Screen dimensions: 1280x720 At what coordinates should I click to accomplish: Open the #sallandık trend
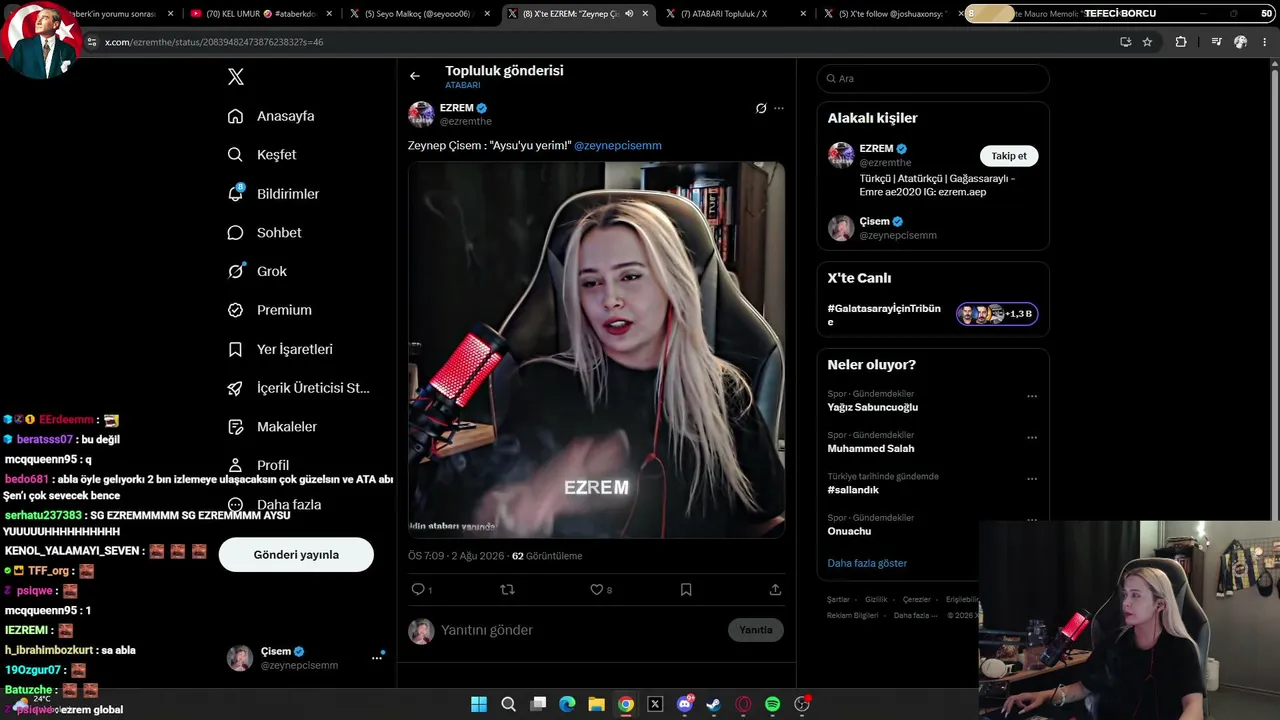coord(853,490)
